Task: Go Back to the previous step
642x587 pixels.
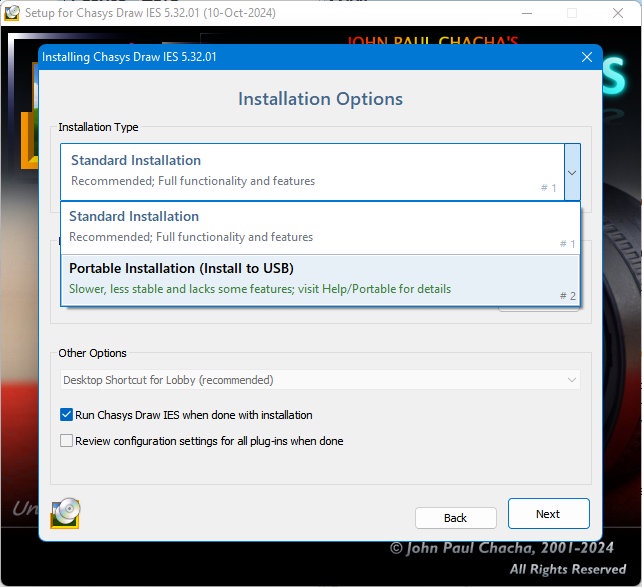Action: coord(456,518)
